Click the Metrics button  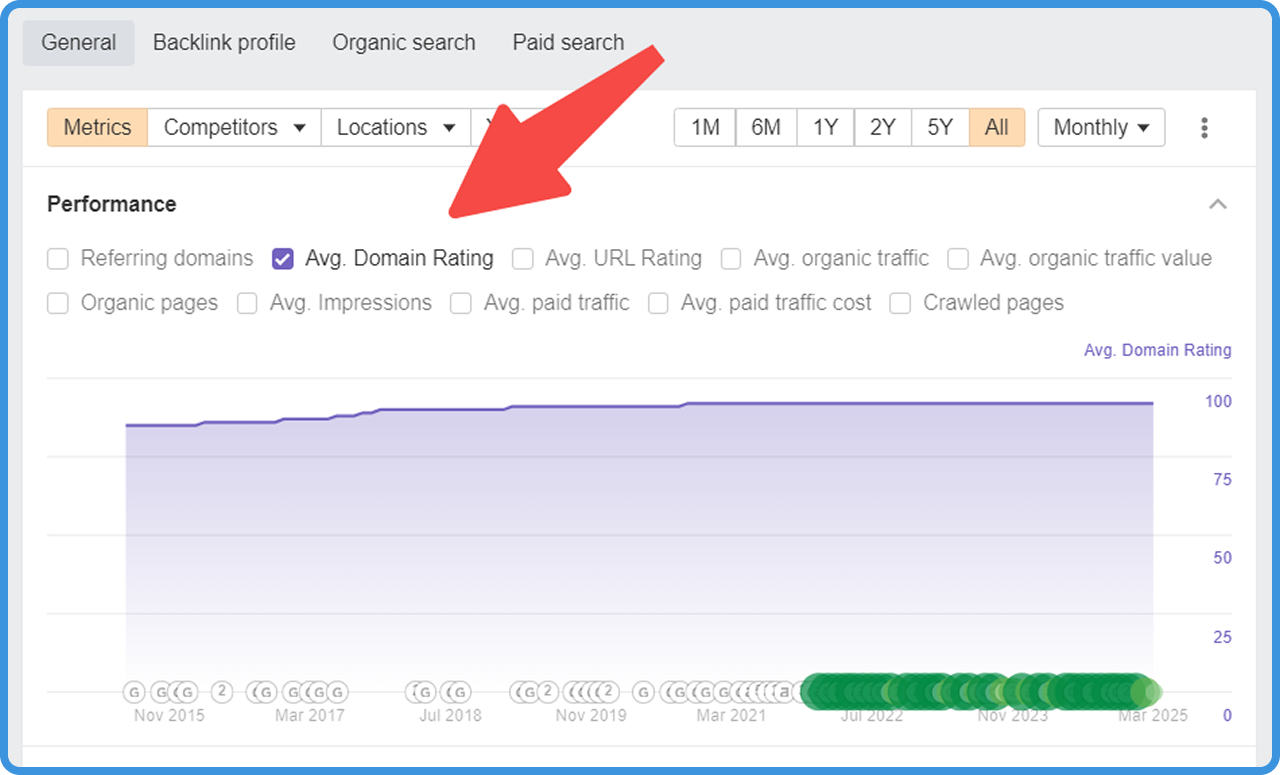coord(97,128)
